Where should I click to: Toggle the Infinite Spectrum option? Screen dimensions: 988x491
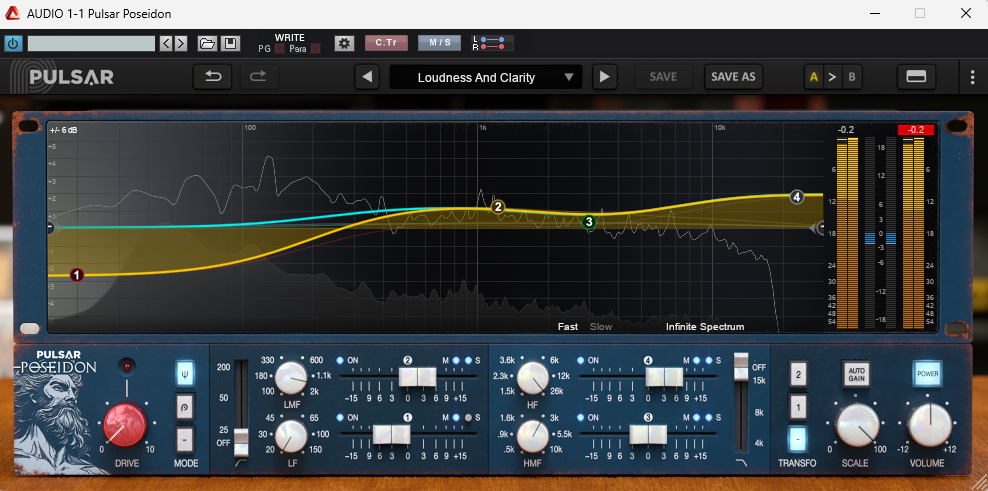click(x=705, y=326)
